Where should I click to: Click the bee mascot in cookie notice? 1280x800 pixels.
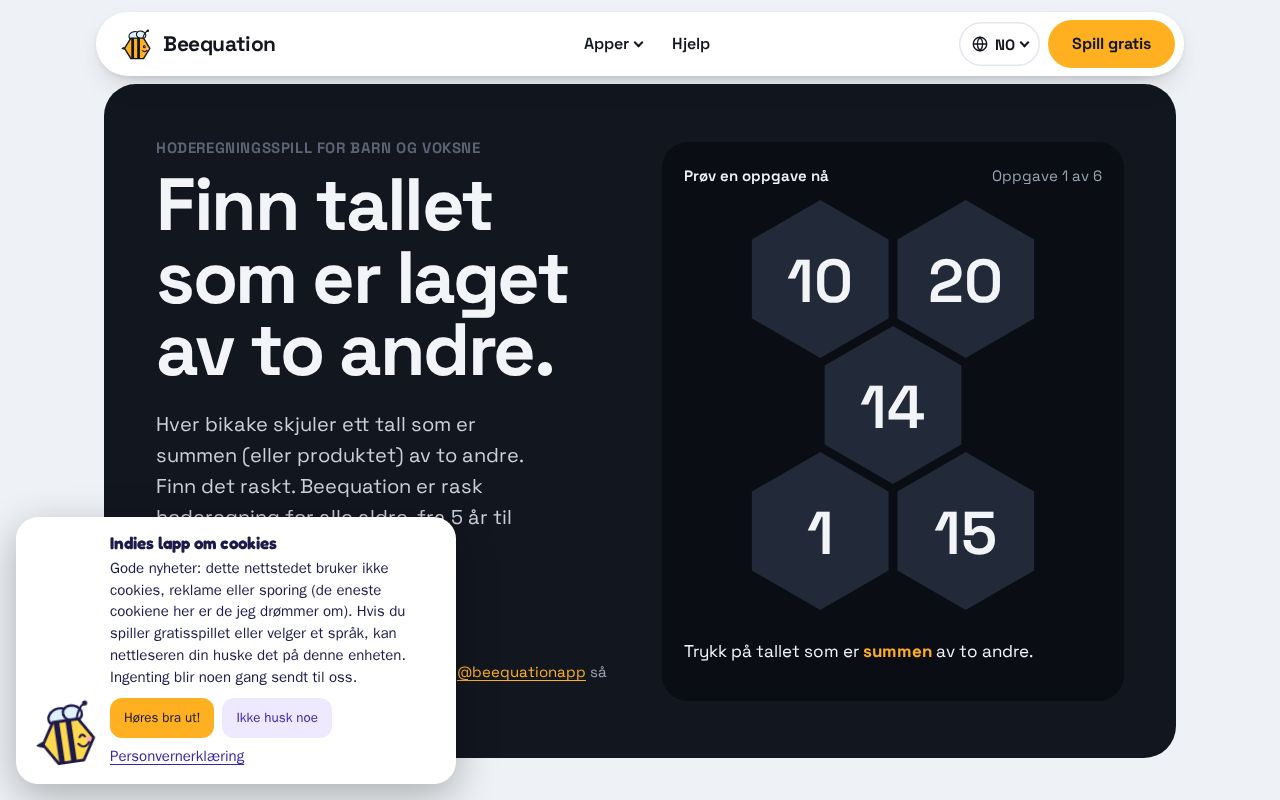(x=66, y=733)
